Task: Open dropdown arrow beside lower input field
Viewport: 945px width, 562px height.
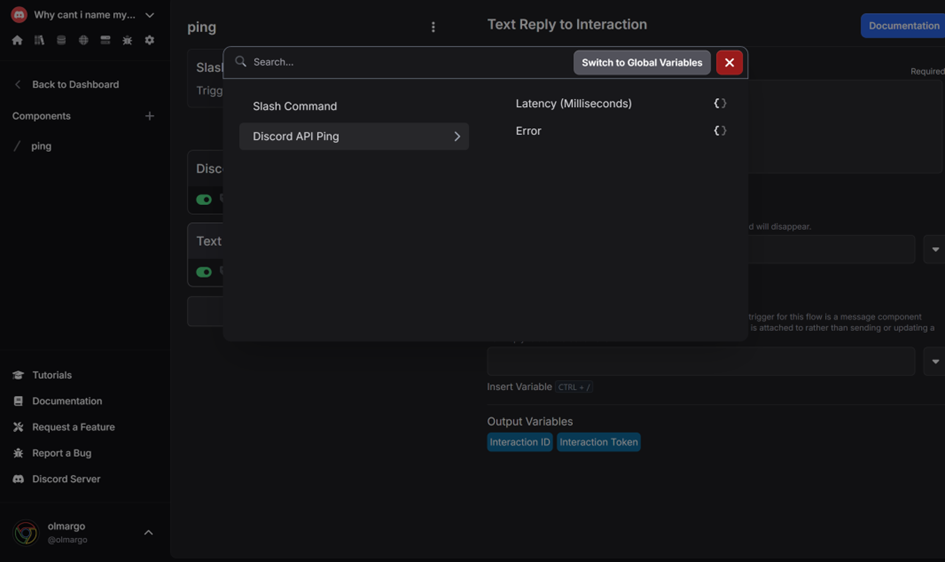Action: point(935,361)
